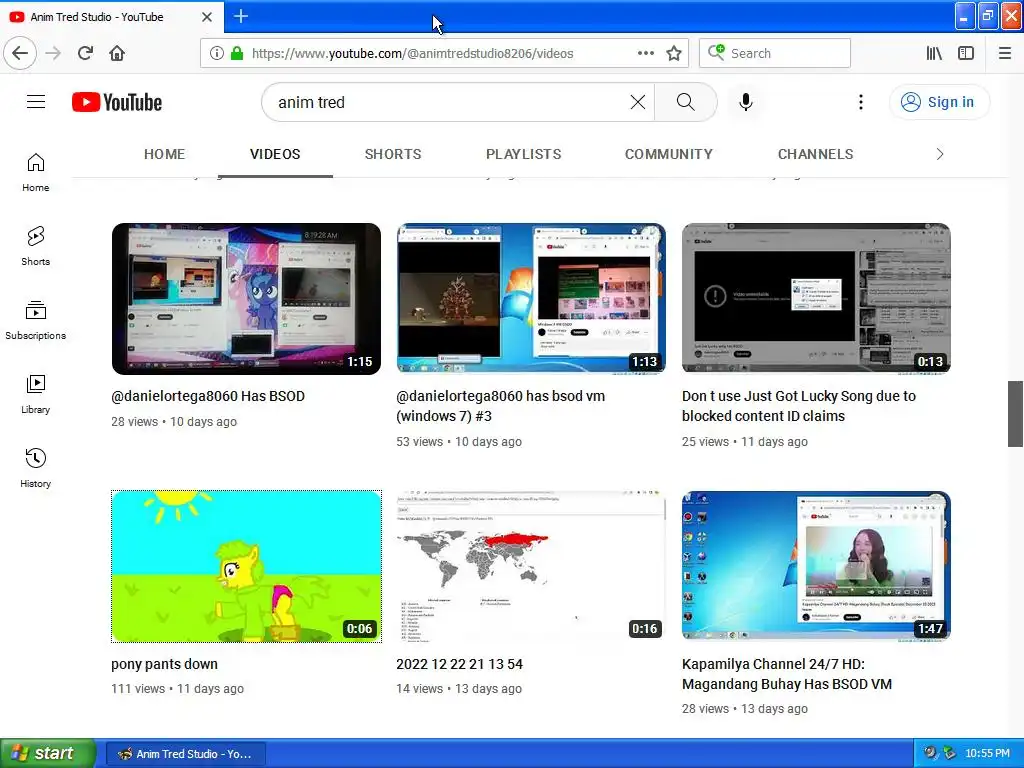Viewport: 1024px width, 768px height.
Task: Open the browser library icon
Action: [x=934, y=53]
